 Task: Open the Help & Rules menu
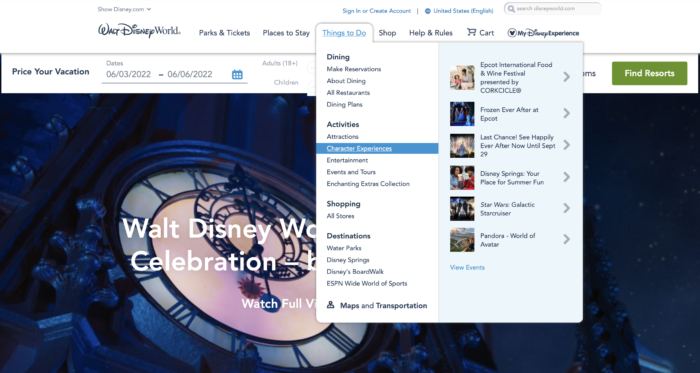click(431, 33)
